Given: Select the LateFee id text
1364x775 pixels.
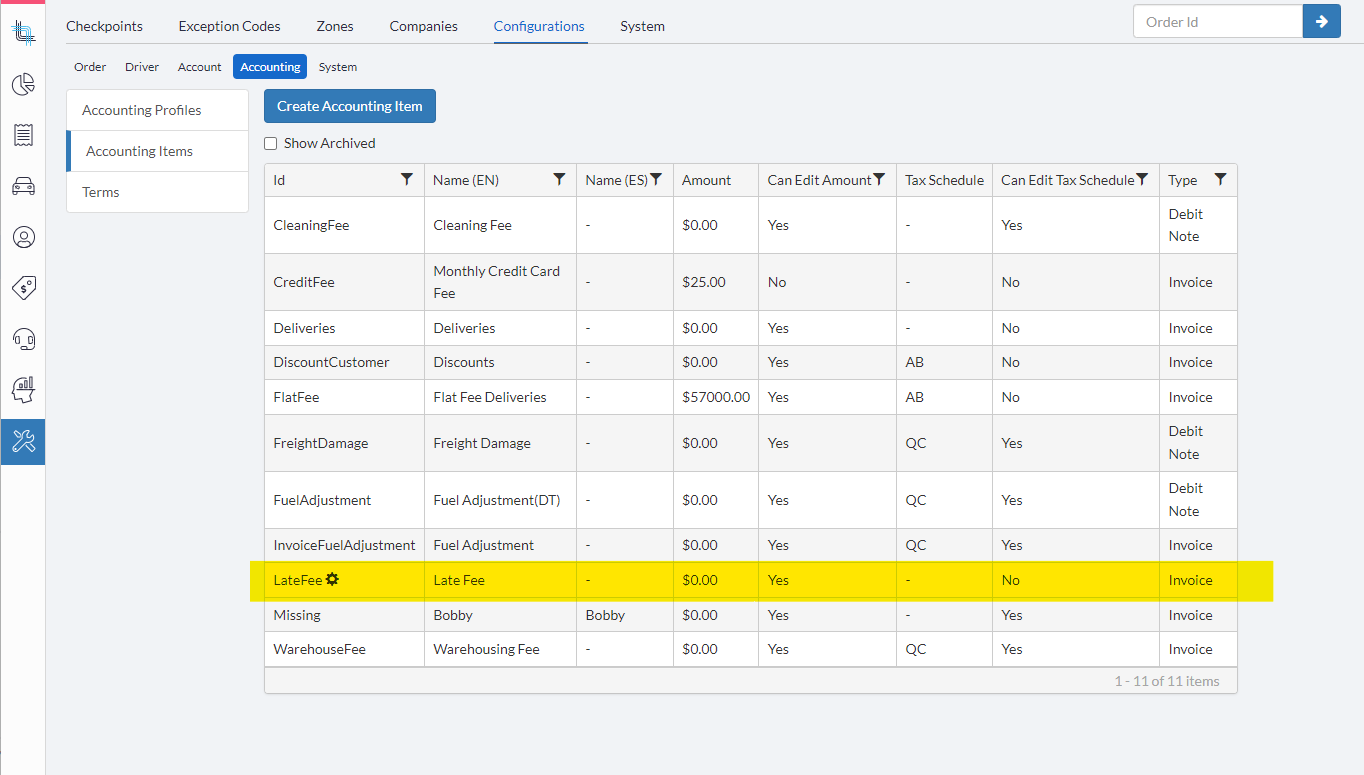Looking at the screenshot, I should coord(298,580).
